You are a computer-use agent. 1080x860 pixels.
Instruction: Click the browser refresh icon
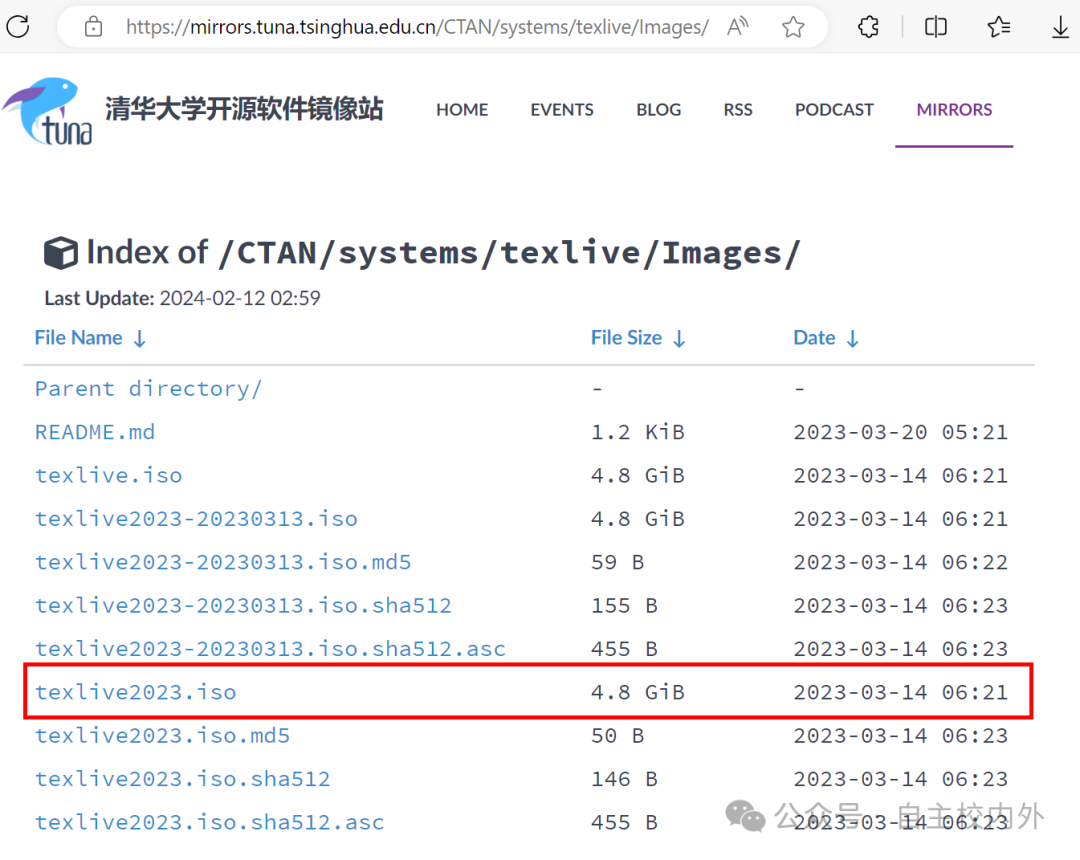(x=18, y=27)
